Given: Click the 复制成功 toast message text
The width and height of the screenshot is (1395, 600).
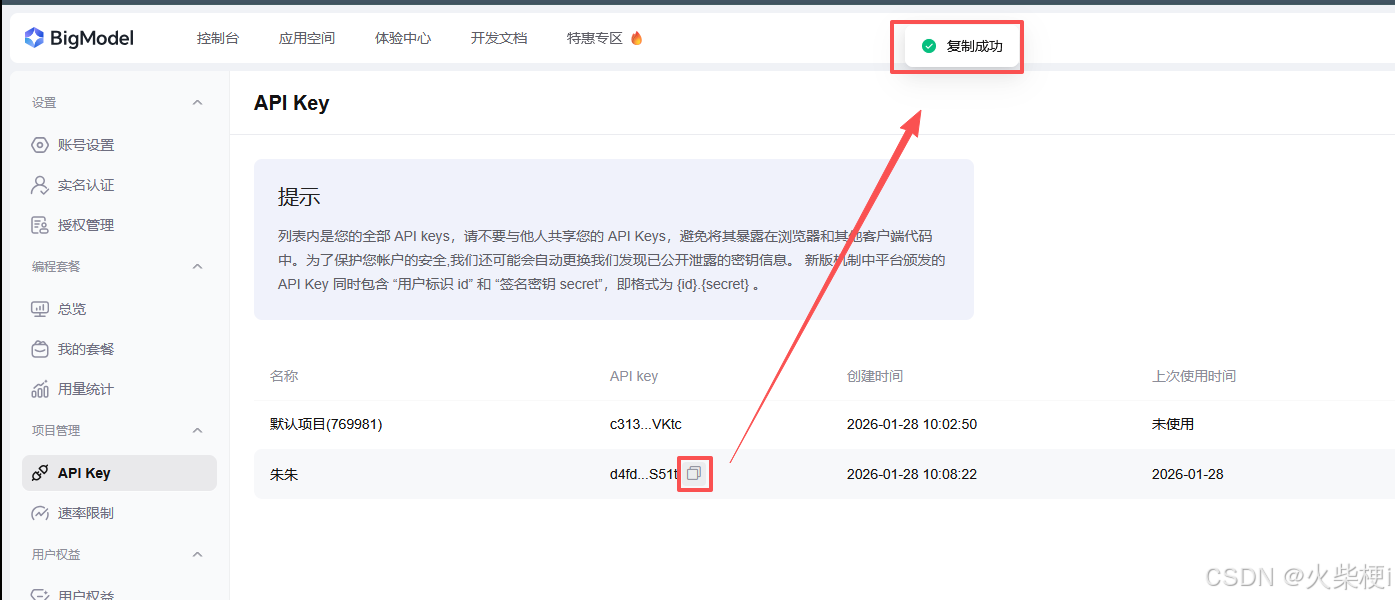Looking at the screenshot, I should (974, 46).
